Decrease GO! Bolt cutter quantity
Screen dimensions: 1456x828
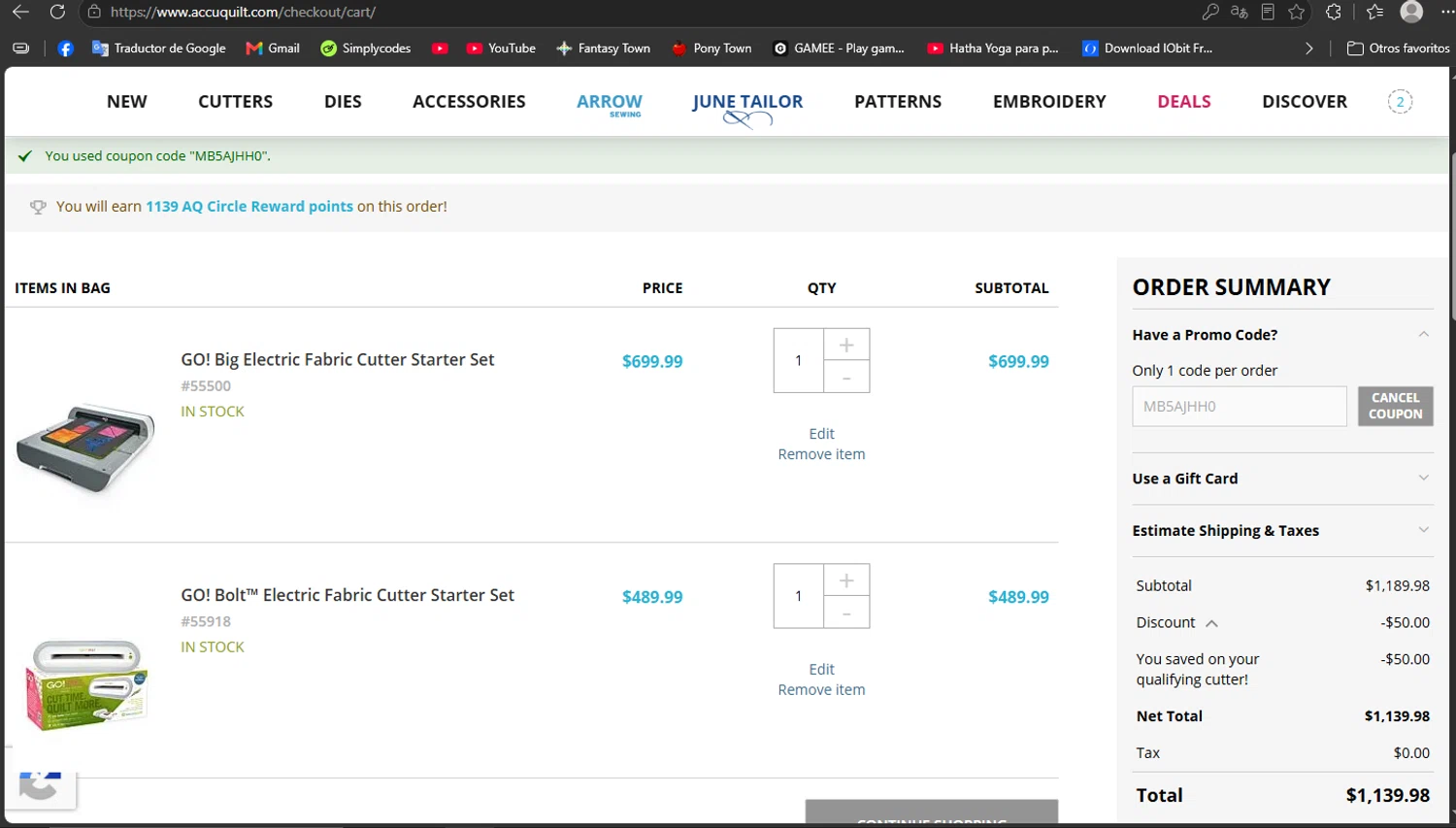(x=846, y=613)
